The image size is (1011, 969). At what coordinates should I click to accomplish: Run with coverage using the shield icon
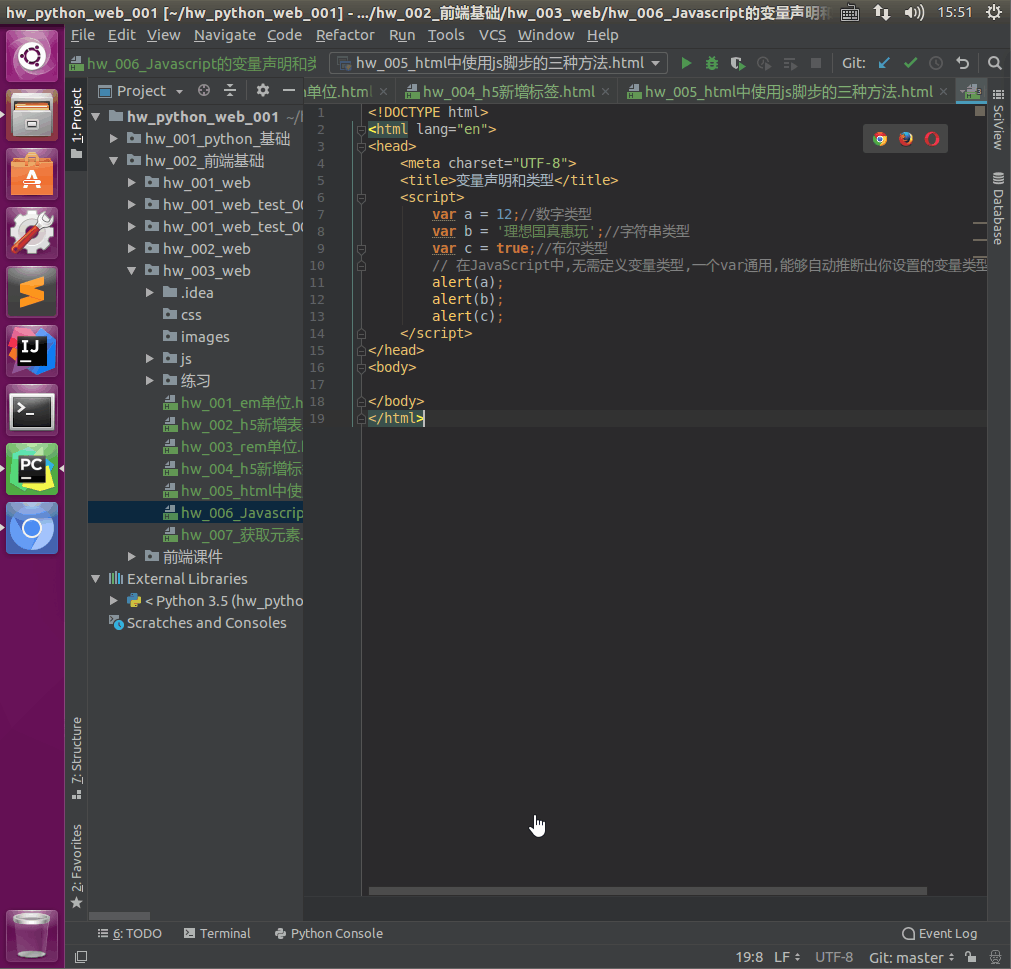738,63
